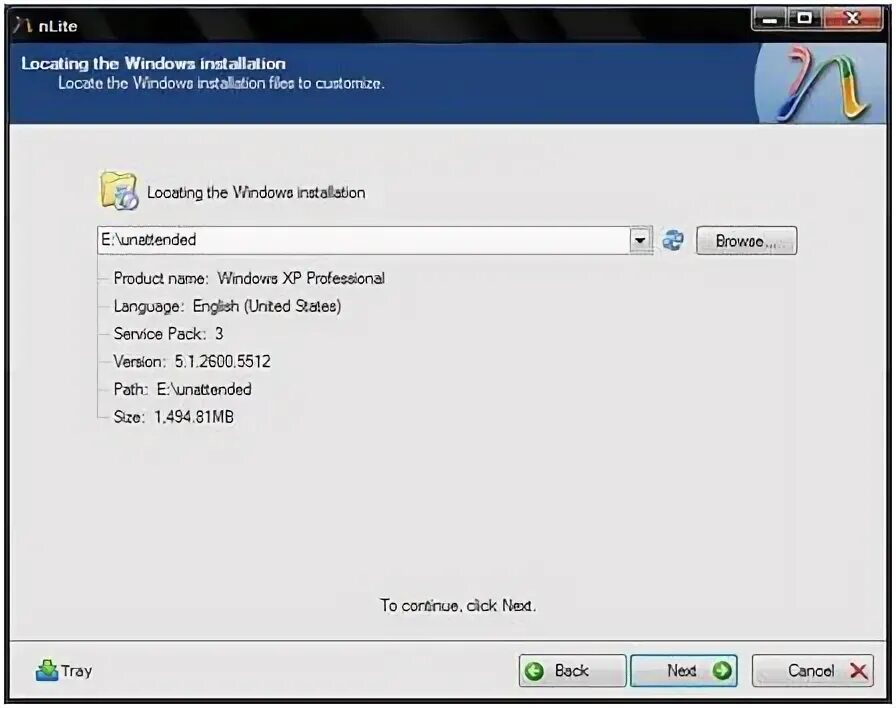Select Product name: Windows XP Professional line

249,278
